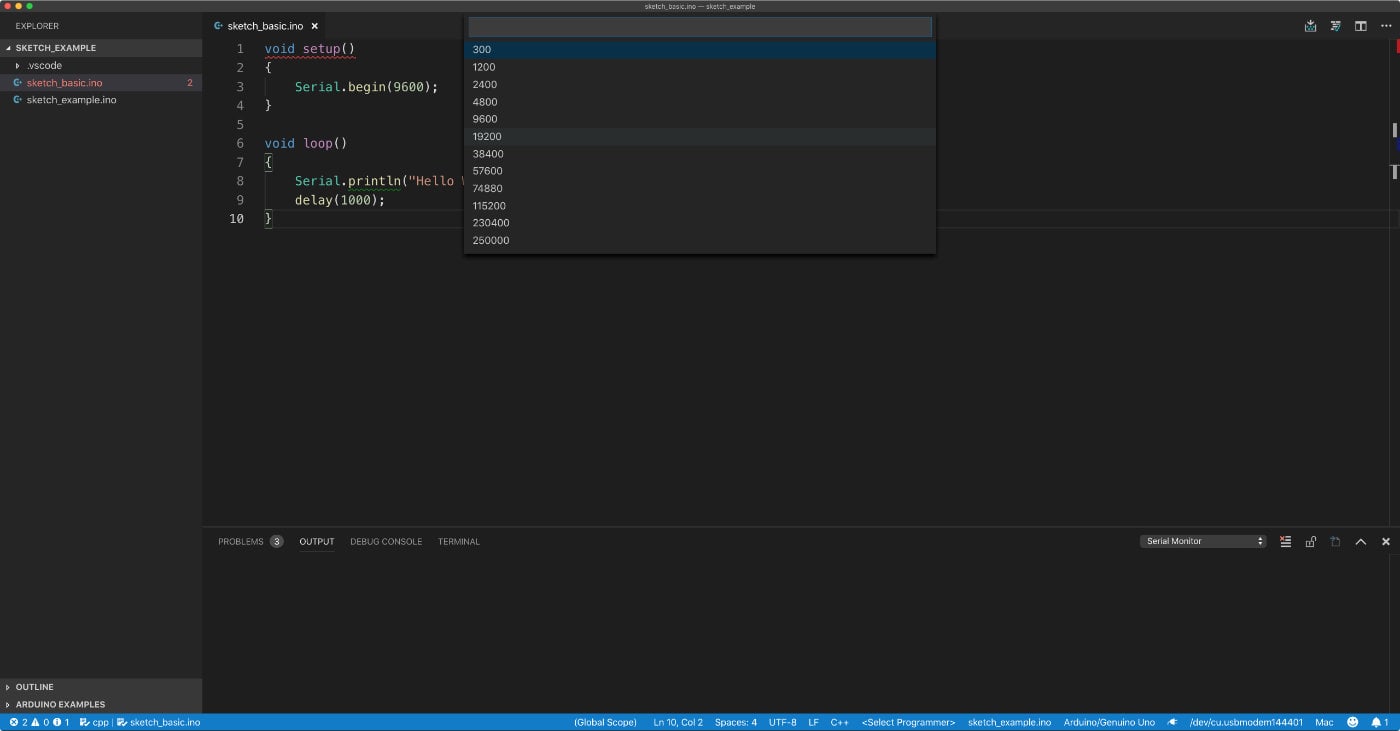The height and width of the screenshot is (731, 1400).
Task: Select baud rate 9600 from the list
Action: click(700, 119)
